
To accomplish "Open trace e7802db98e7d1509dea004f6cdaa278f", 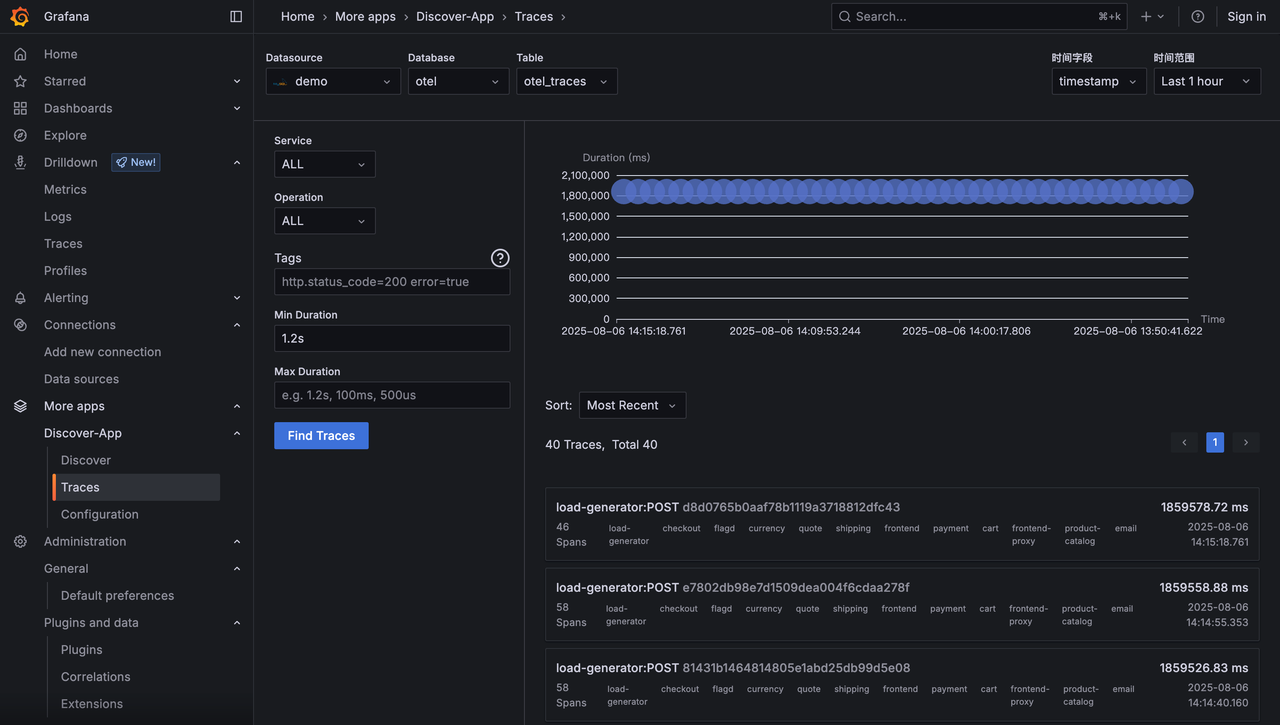I will click(902, 604).
